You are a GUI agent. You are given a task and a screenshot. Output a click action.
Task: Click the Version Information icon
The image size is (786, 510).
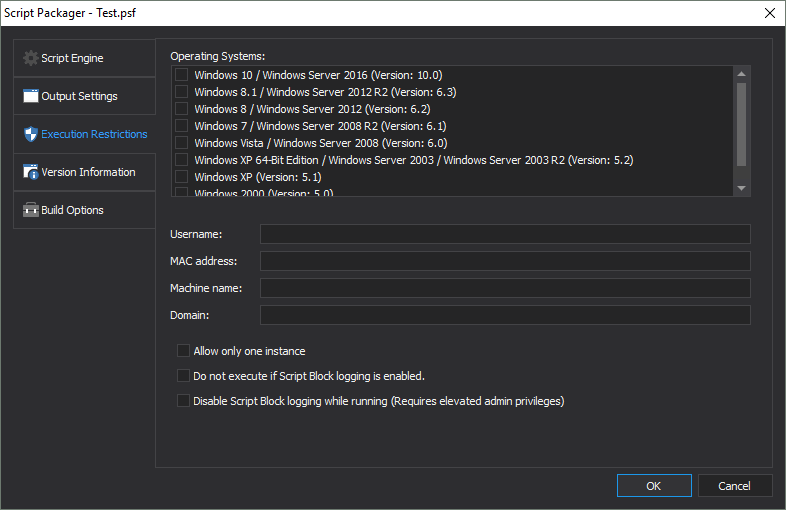point(31,172)
